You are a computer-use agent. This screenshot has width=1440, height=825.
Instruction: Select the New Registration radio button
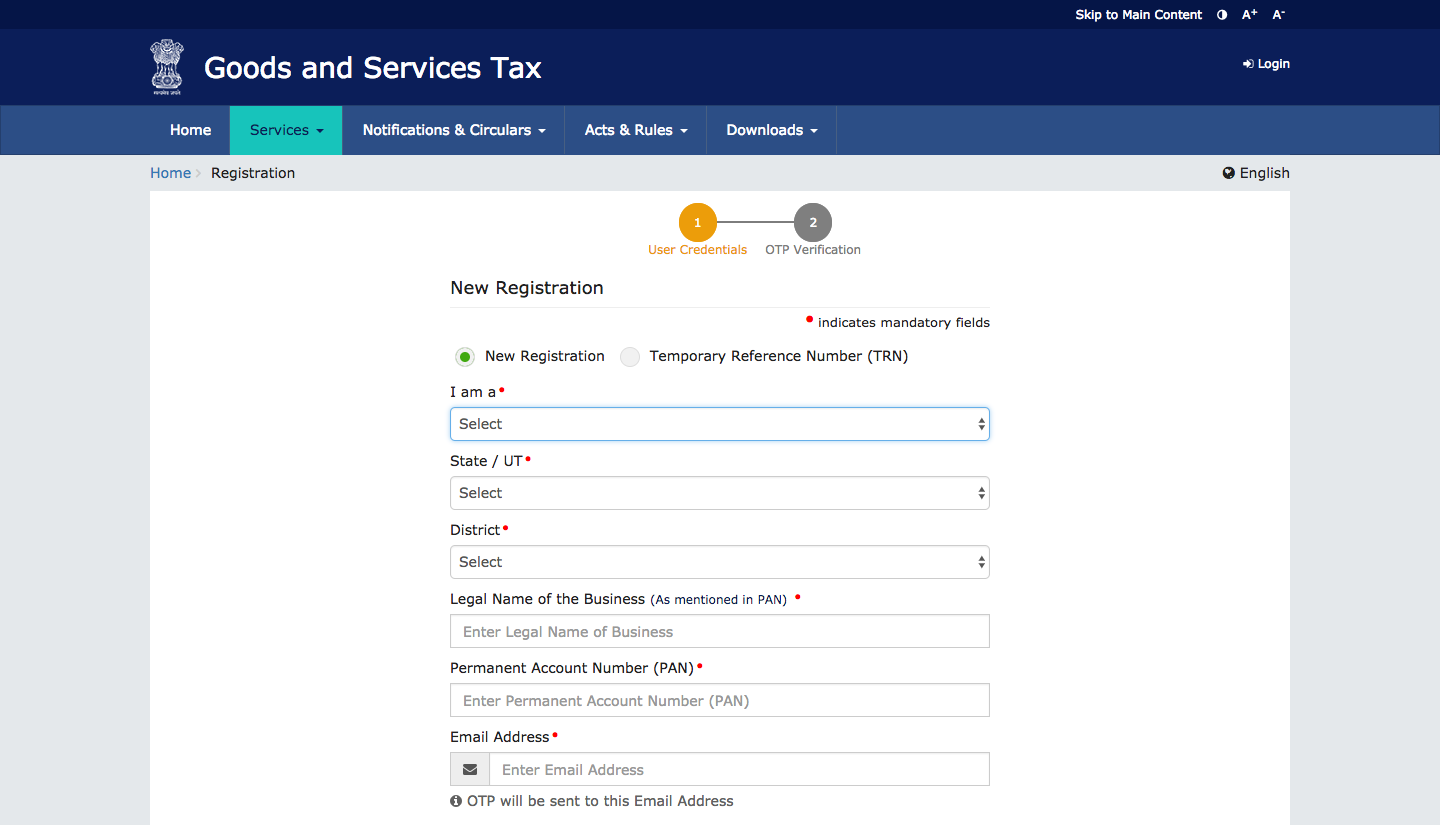tap(465, 357)
